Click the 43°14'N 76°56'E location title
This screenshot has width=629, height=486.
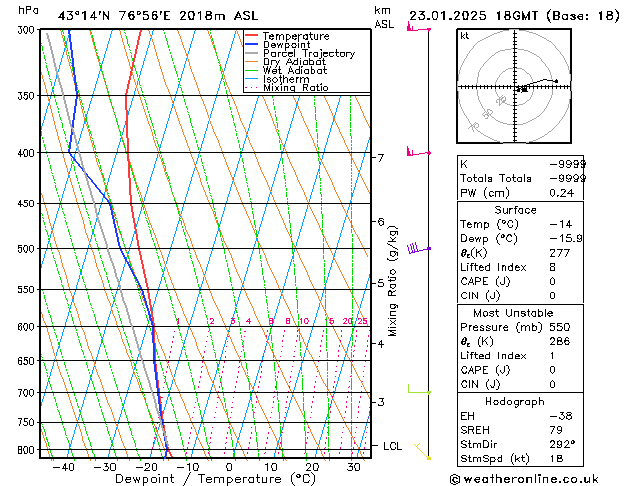(x=158, y=16)
